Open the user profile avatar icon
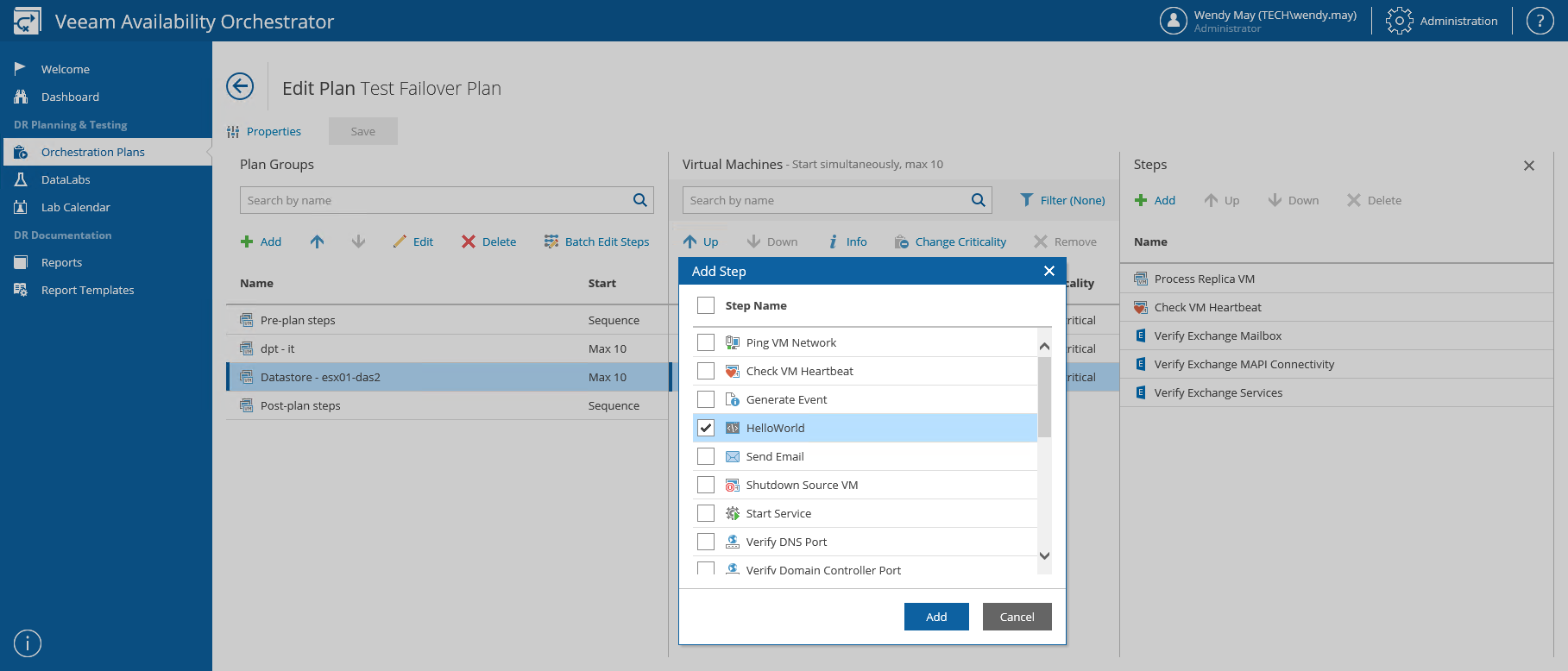Image resolution: width=1568 pixels, height=671 pixels. coord(1174,21)
